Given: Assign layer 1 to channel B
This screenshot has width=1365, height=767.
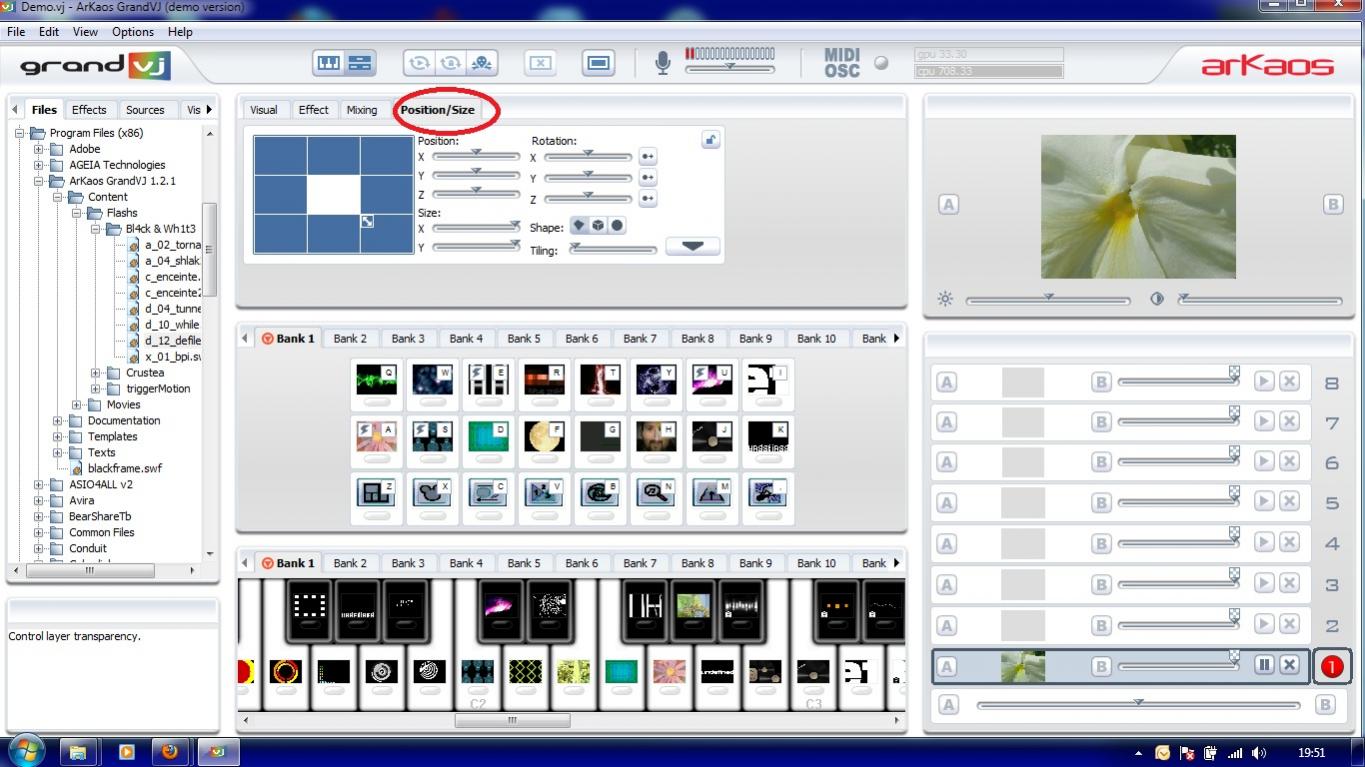Looking at the screenshot, I should (1101, 666).
